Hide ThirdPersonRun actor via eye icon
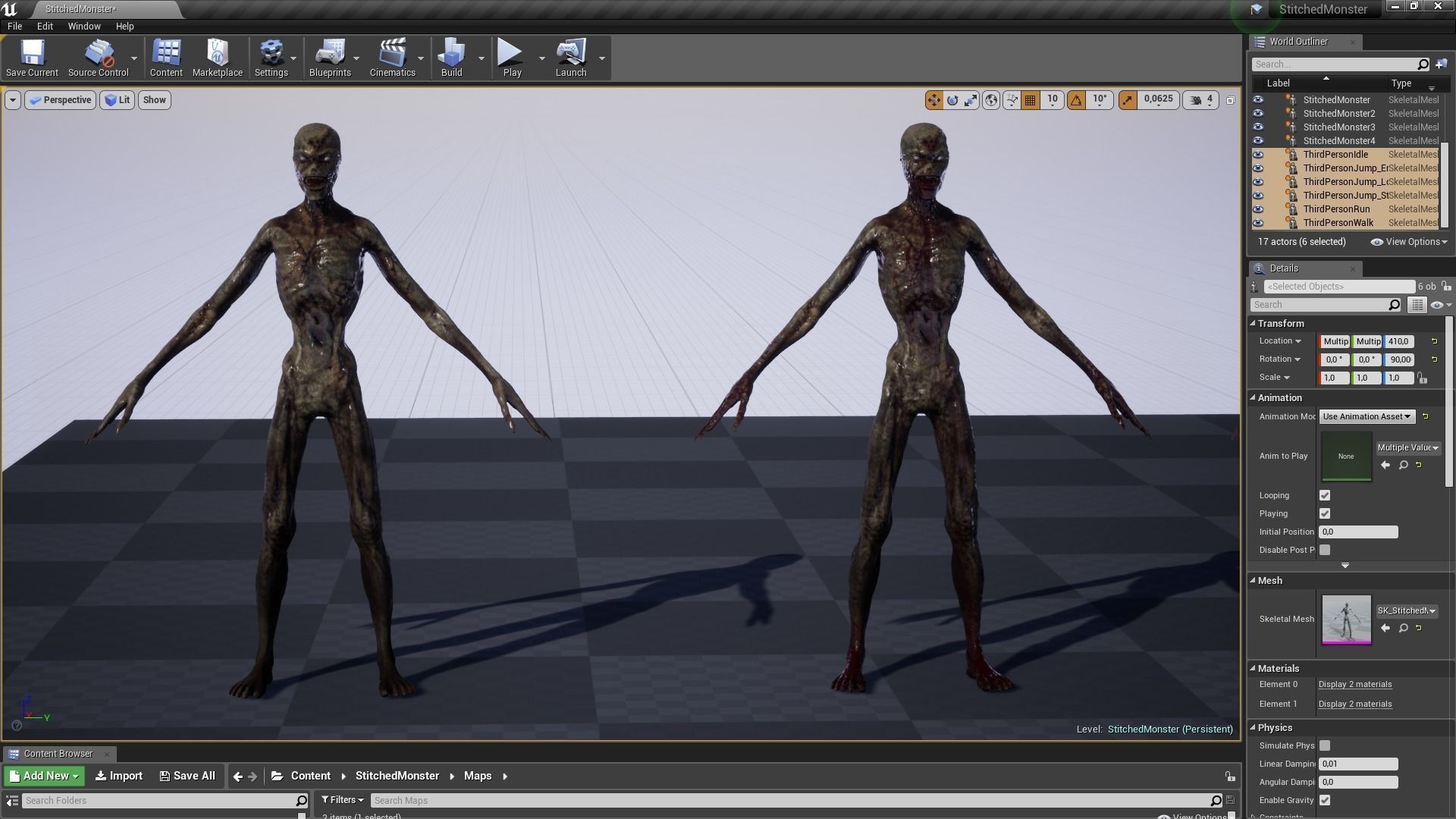1456x819 pixels. click(x=1258, y=209)
